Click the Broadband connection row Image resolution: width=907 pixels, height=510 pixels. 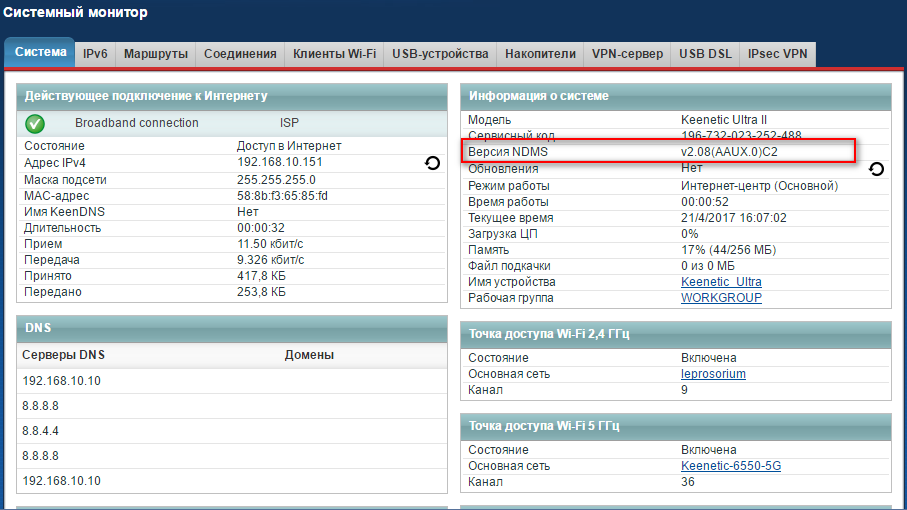coord(137,123)
